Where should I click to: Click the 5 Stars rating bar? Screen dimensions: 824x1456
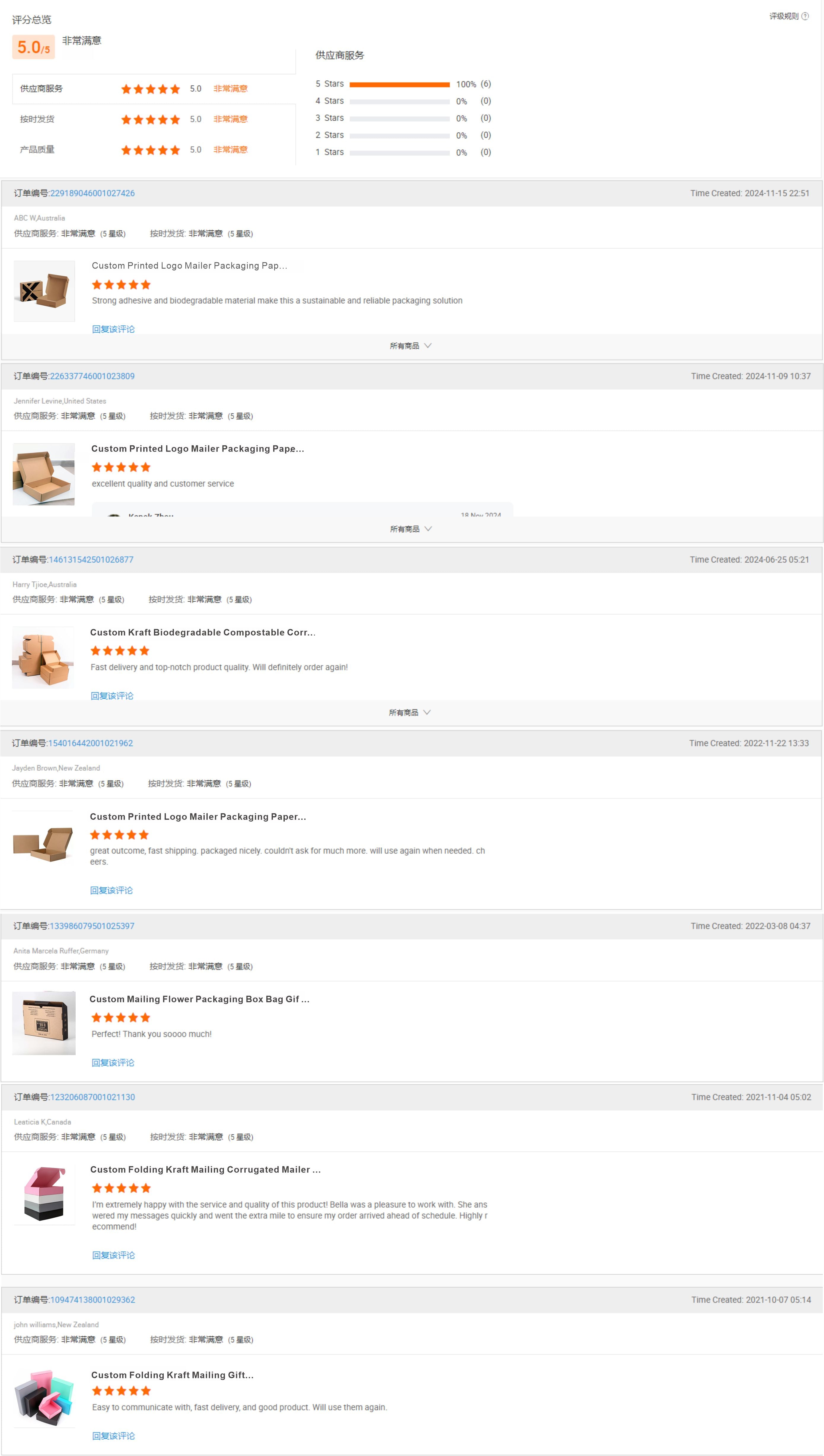click(400, 84)
